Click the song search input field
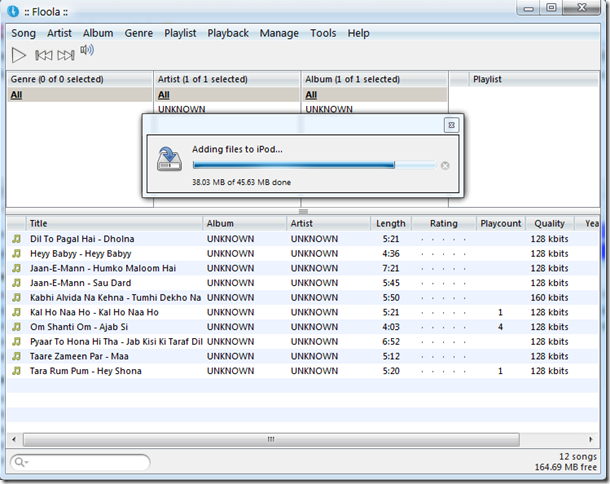 tap(80, 462)
